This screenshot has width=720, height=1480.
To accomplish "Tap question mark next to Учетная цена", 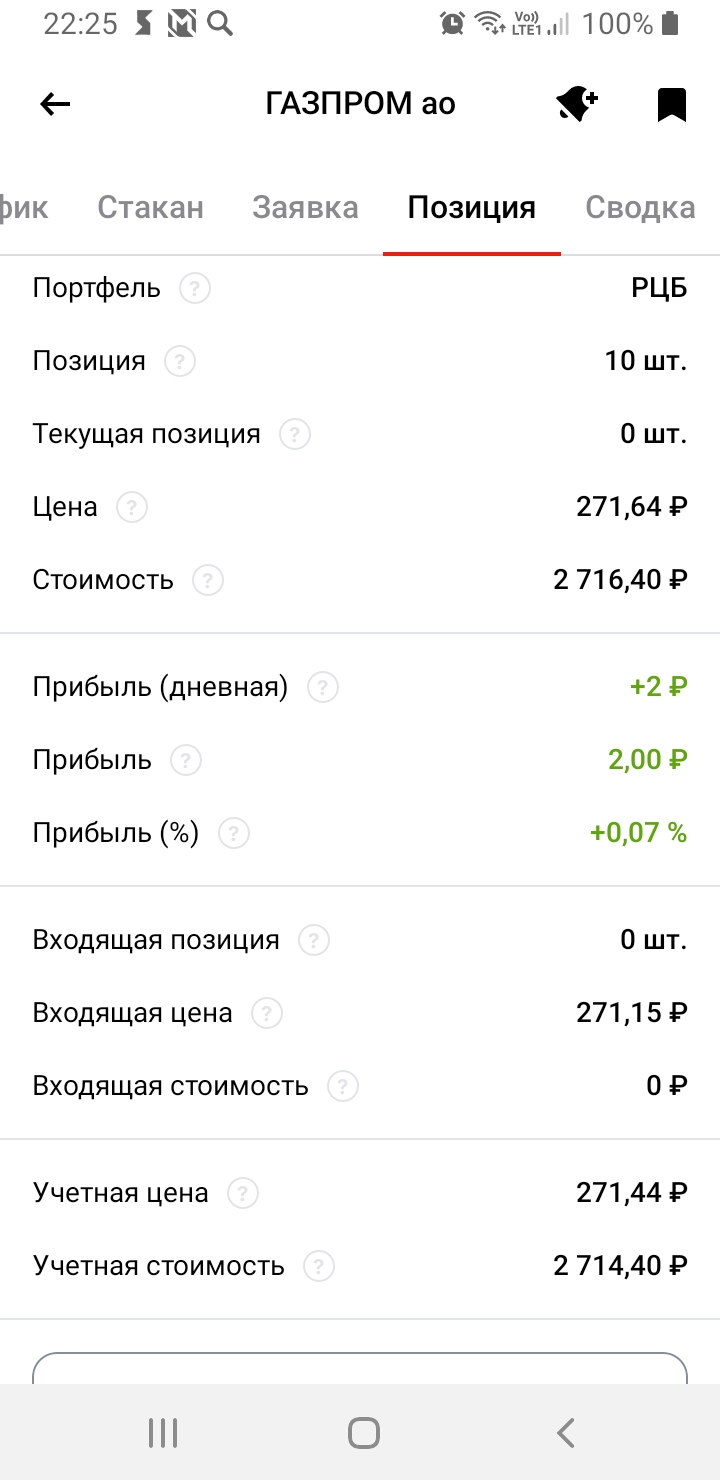I will tap(243, 1193).
